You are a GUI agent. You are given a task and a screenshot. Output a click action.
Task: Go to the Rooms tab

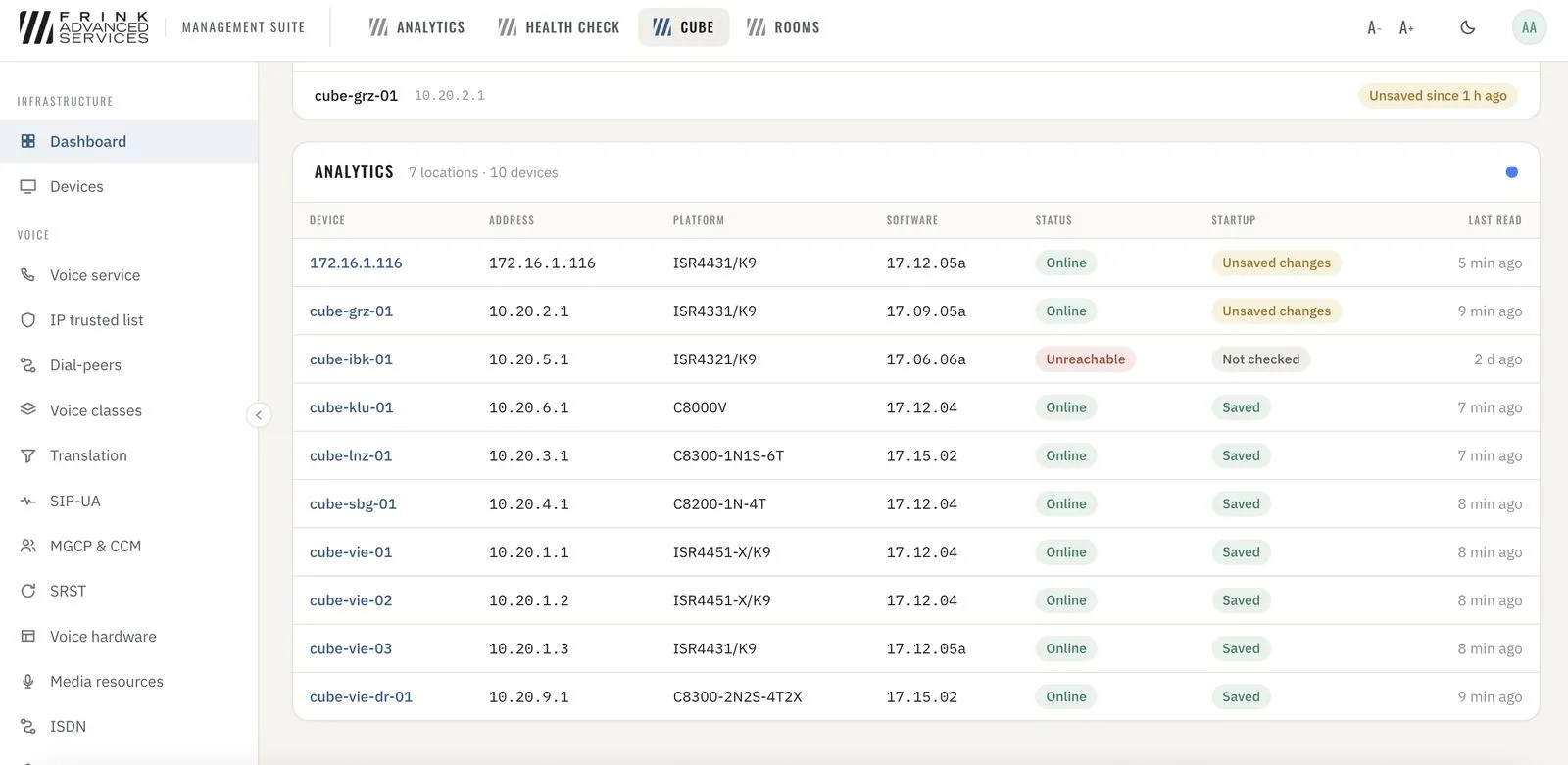[x=783, y=27]
